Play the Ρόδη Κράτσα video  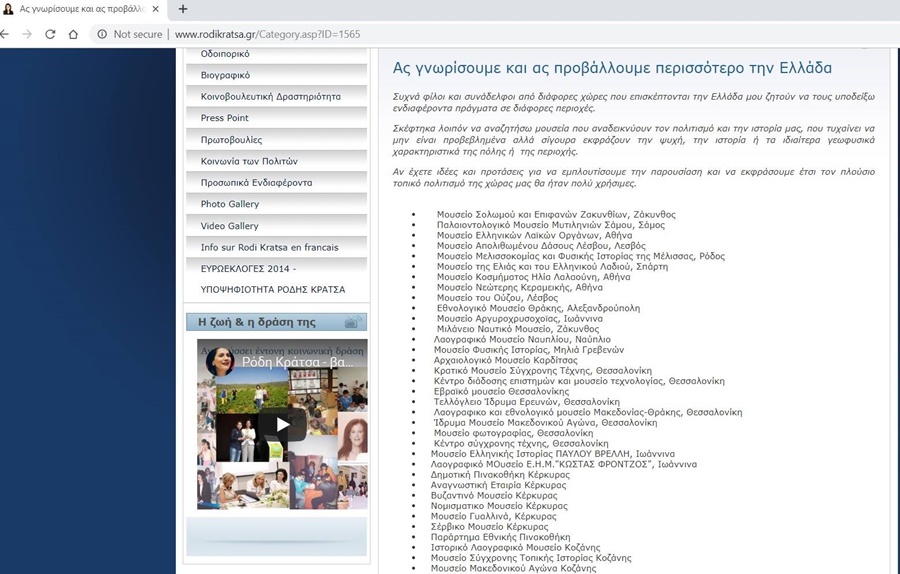[x=282, y=424]
